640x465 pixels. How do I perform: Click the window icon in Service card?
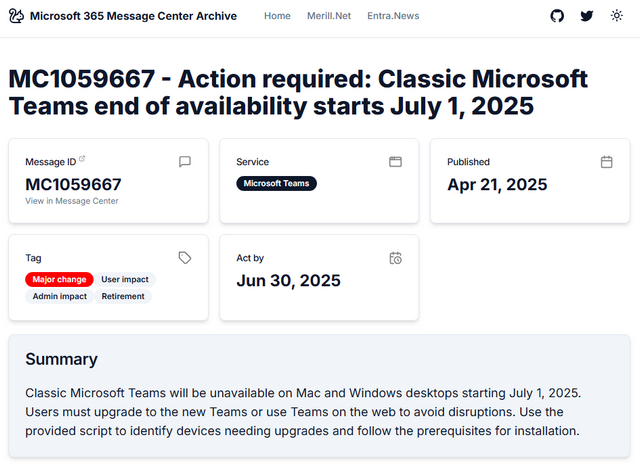coord(395,161)
